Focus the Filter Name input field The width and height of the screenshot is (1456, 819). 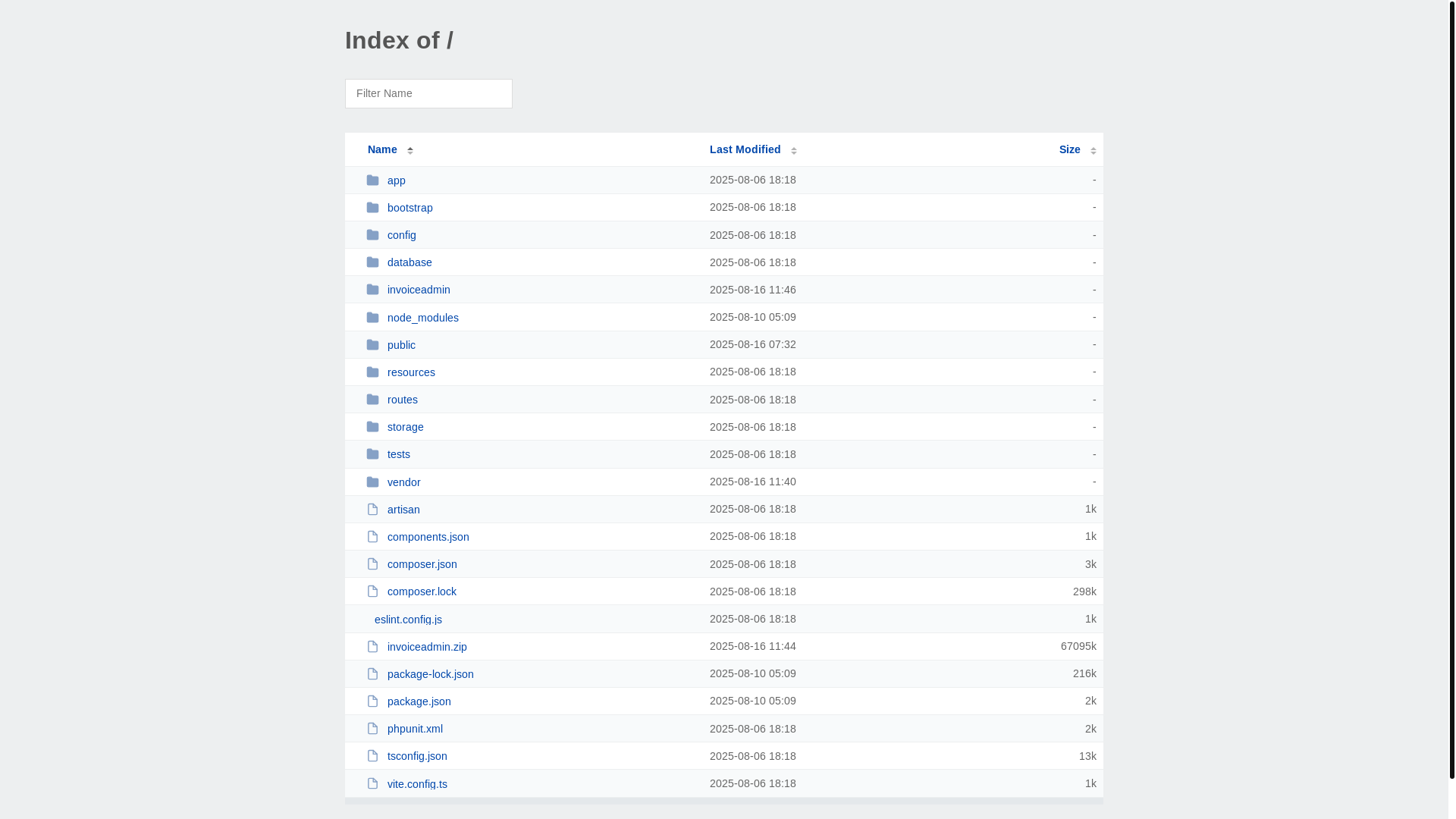428,93
